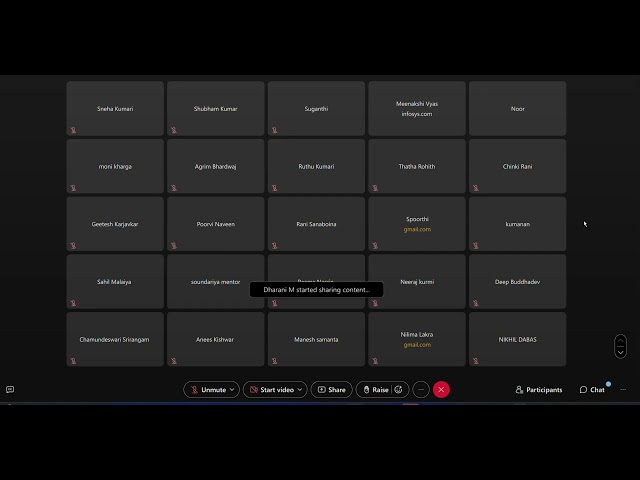Click muted mic icon on Geetesh Karjavkar tile
This screenshot has height=480, width=640.
coord(73,246)
